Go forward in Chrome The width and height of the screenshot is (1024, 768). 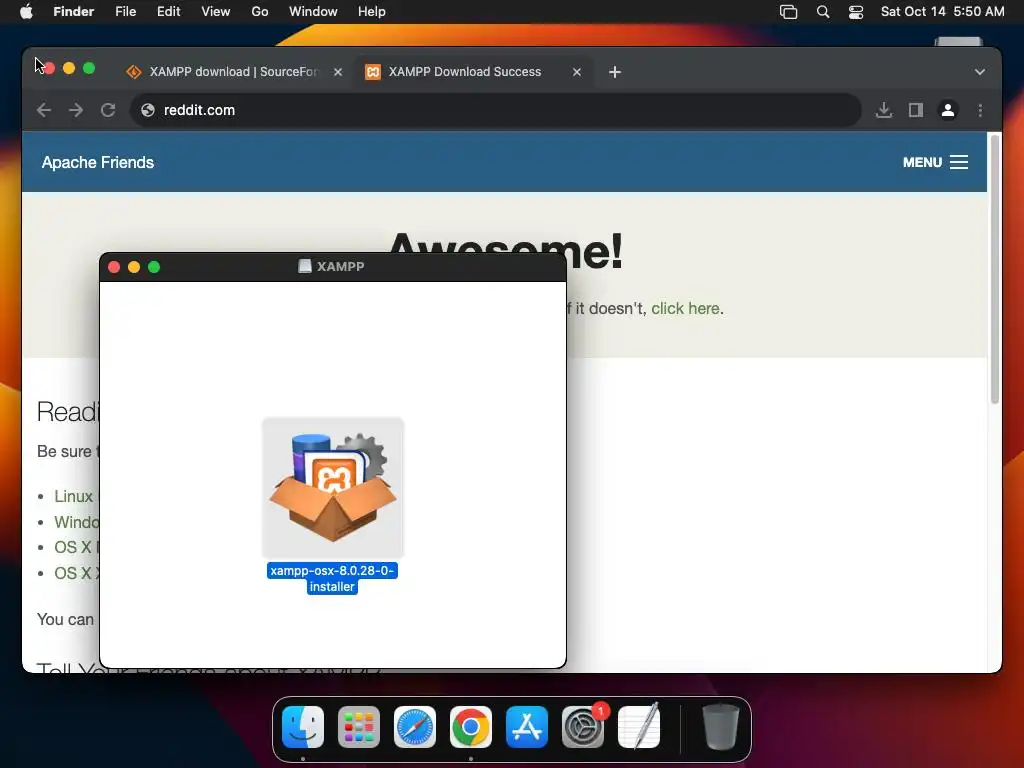pos(76,110)
